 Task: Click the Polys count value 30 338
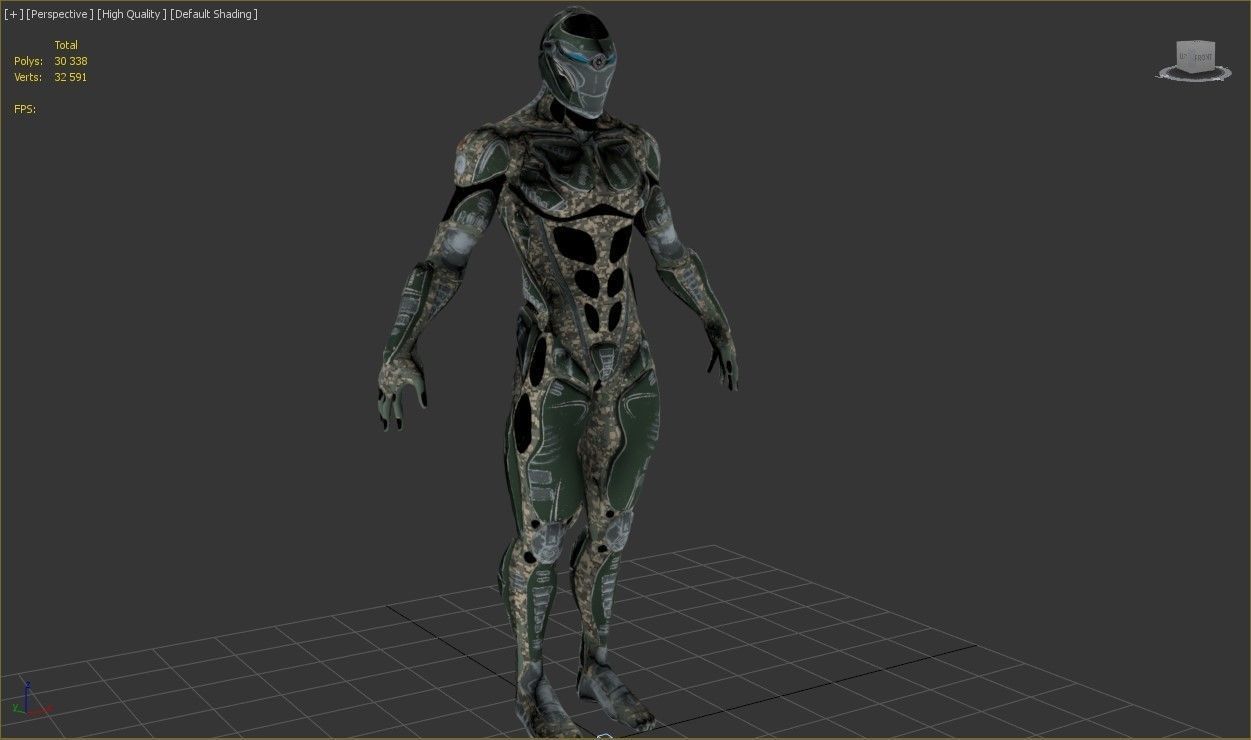pos(71,61)
